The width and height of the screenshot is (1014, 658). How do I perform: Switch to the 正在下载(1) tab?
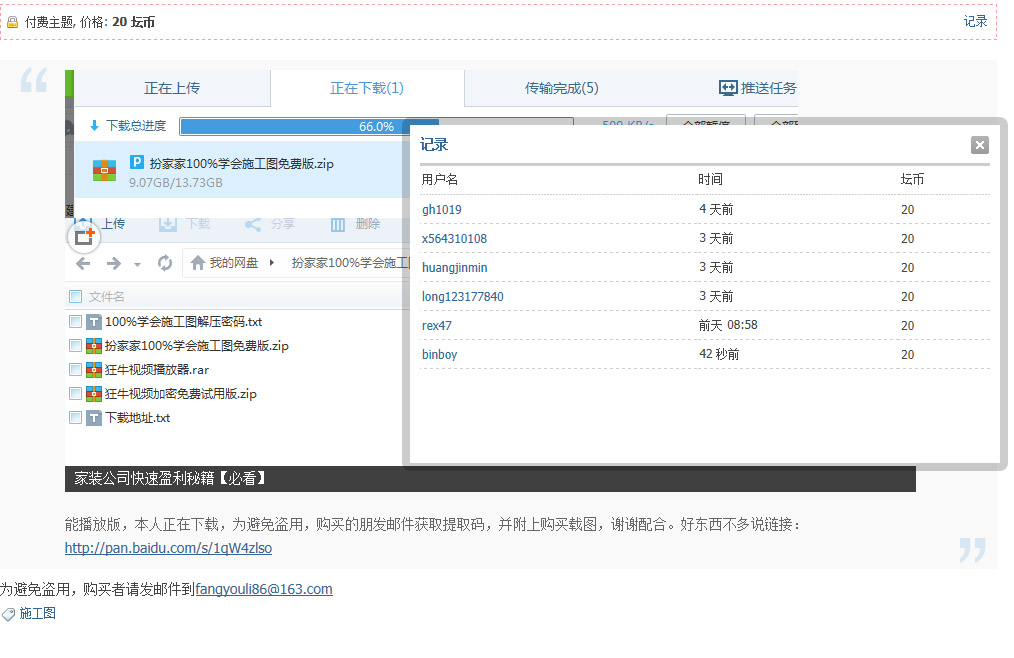pos(367,88)
